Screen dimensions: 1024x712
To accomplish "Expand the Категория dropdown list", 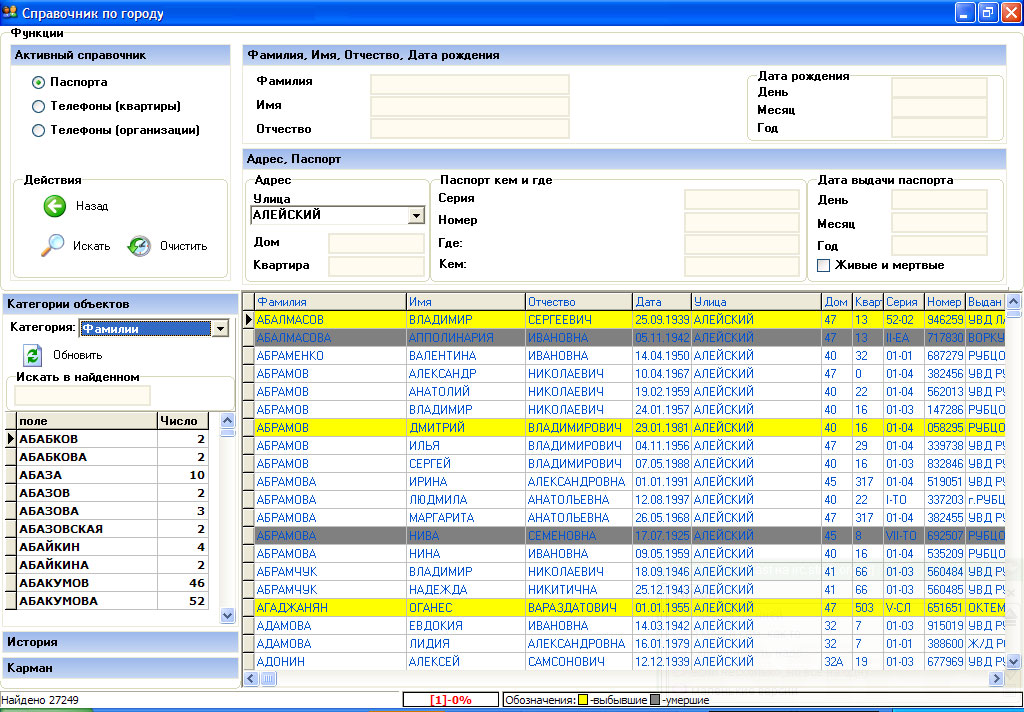I will [220, 328].
